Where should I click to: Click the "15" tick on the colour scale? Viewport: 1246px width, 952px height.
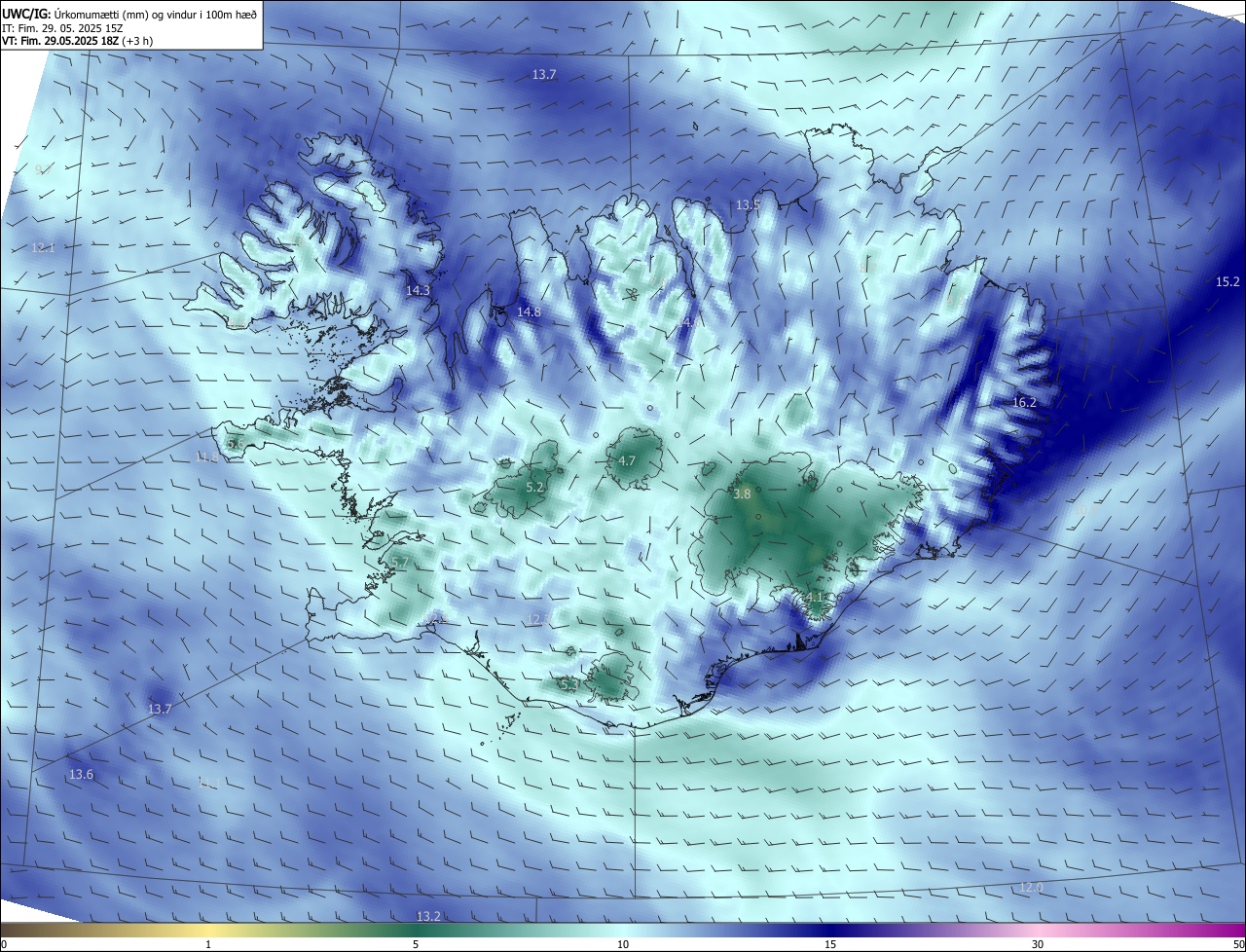pyautogui.click(x=830, y=944)
